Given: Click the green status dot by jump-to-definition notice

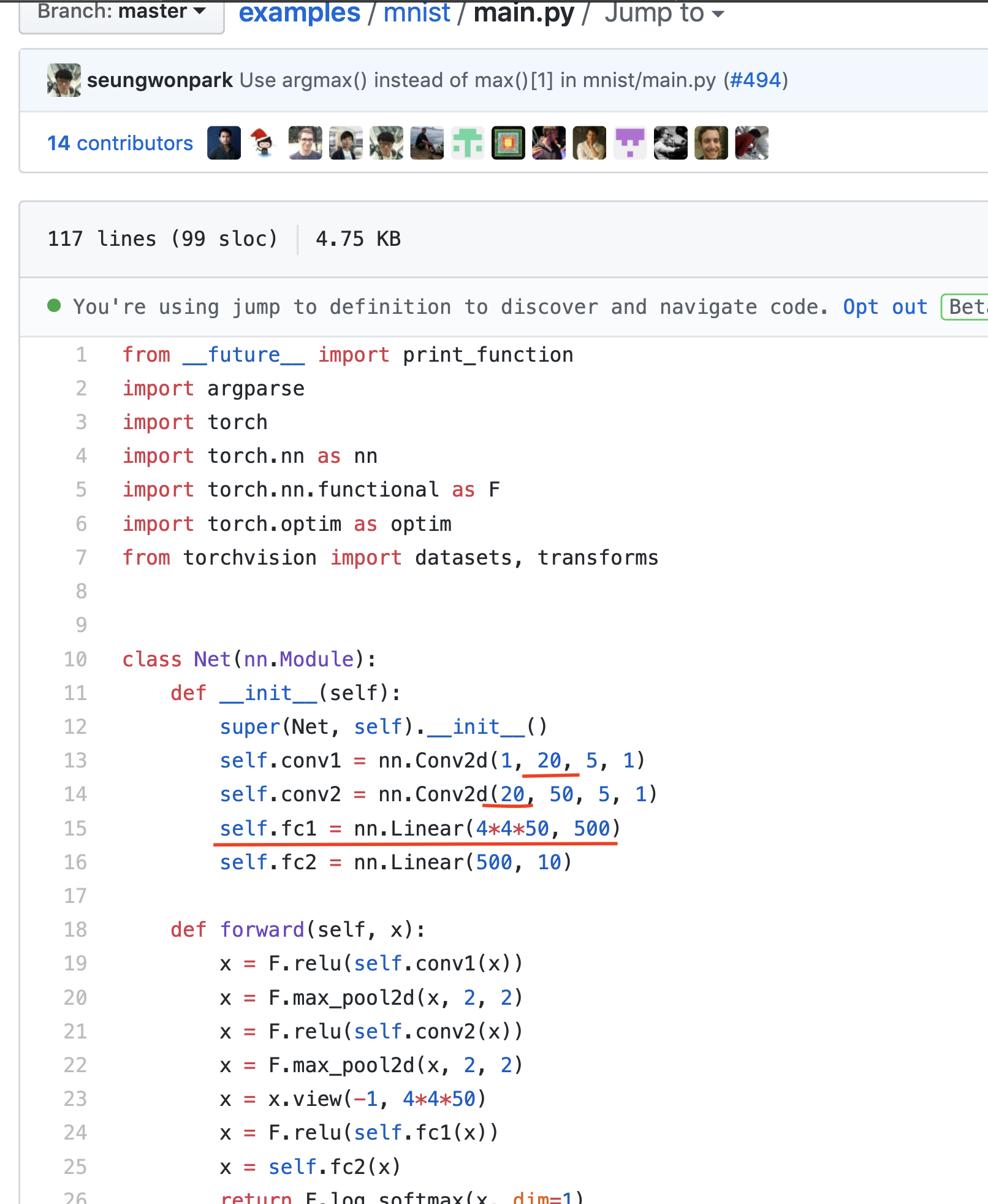Looking at the screenshot, I should click(x=54, y=306).
